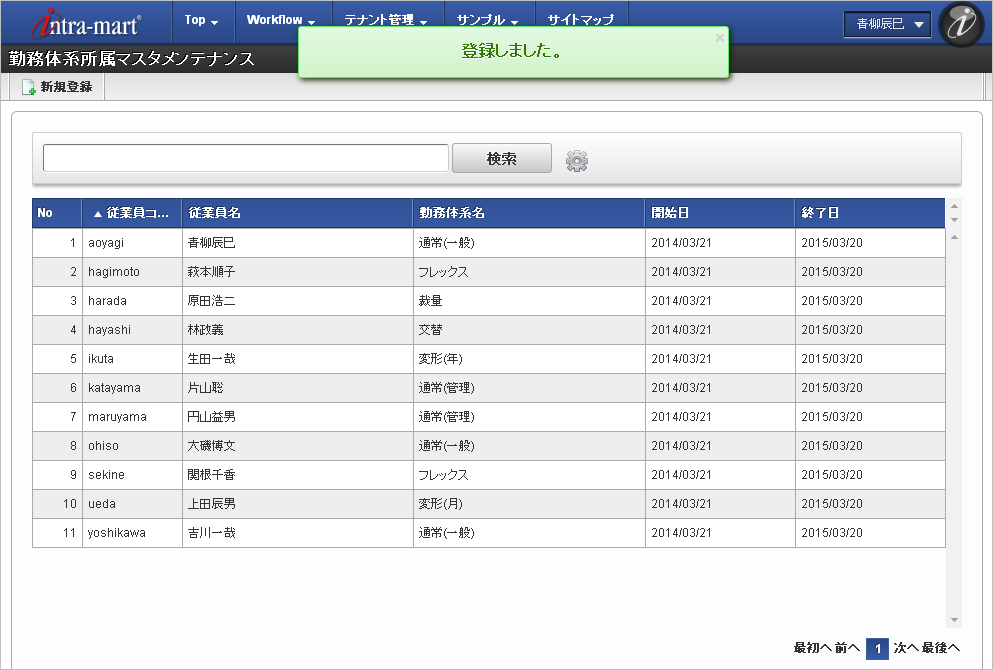Open the 青柳辰巳 user dropdown

(886, 24)
